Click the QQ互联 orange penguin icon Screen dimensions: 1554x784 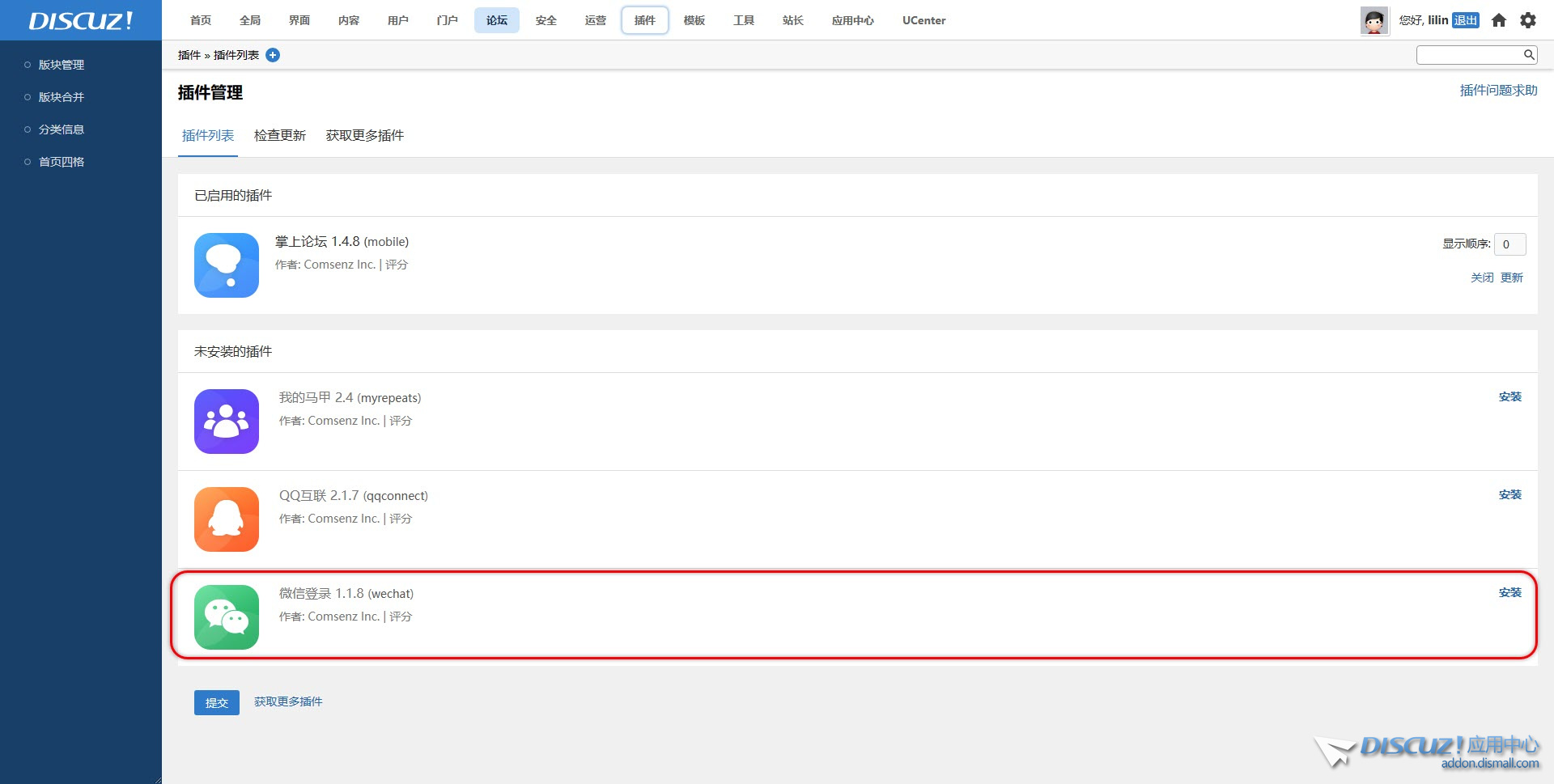[x=226, y=519]
